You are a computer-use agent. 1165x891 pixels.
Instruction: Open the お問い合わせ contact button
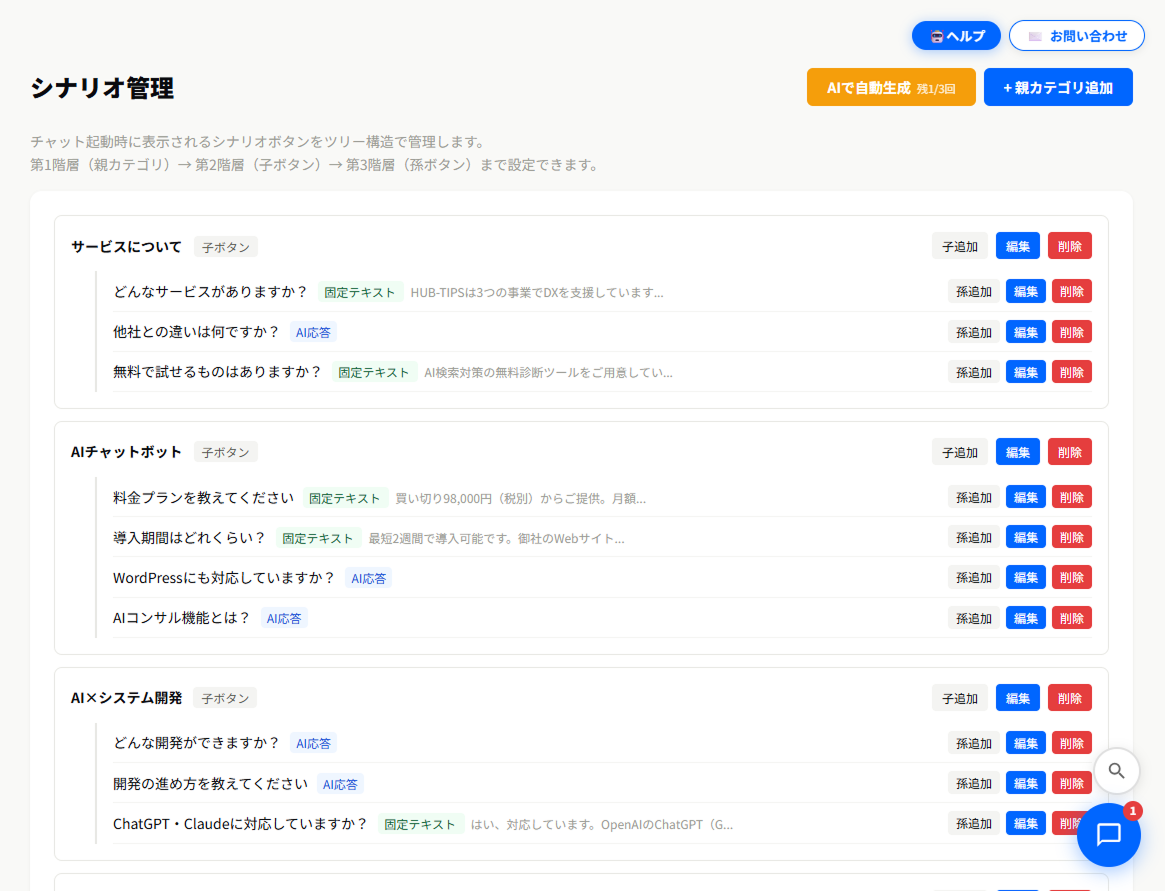point(1076,36)
